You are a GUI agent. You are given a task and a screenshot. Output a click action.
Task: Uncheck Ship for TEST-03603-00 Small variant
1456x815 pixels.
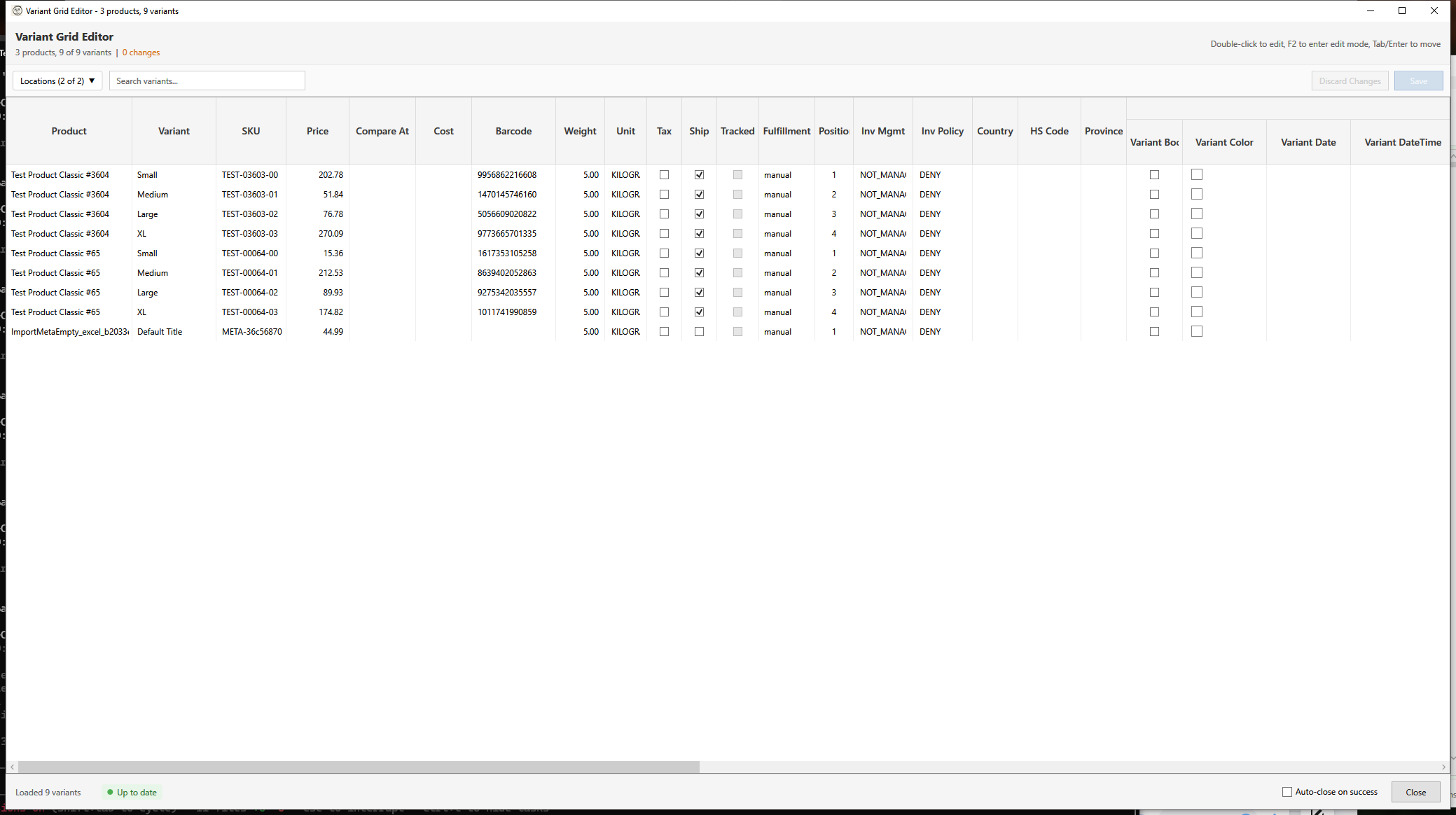(699, 174)
